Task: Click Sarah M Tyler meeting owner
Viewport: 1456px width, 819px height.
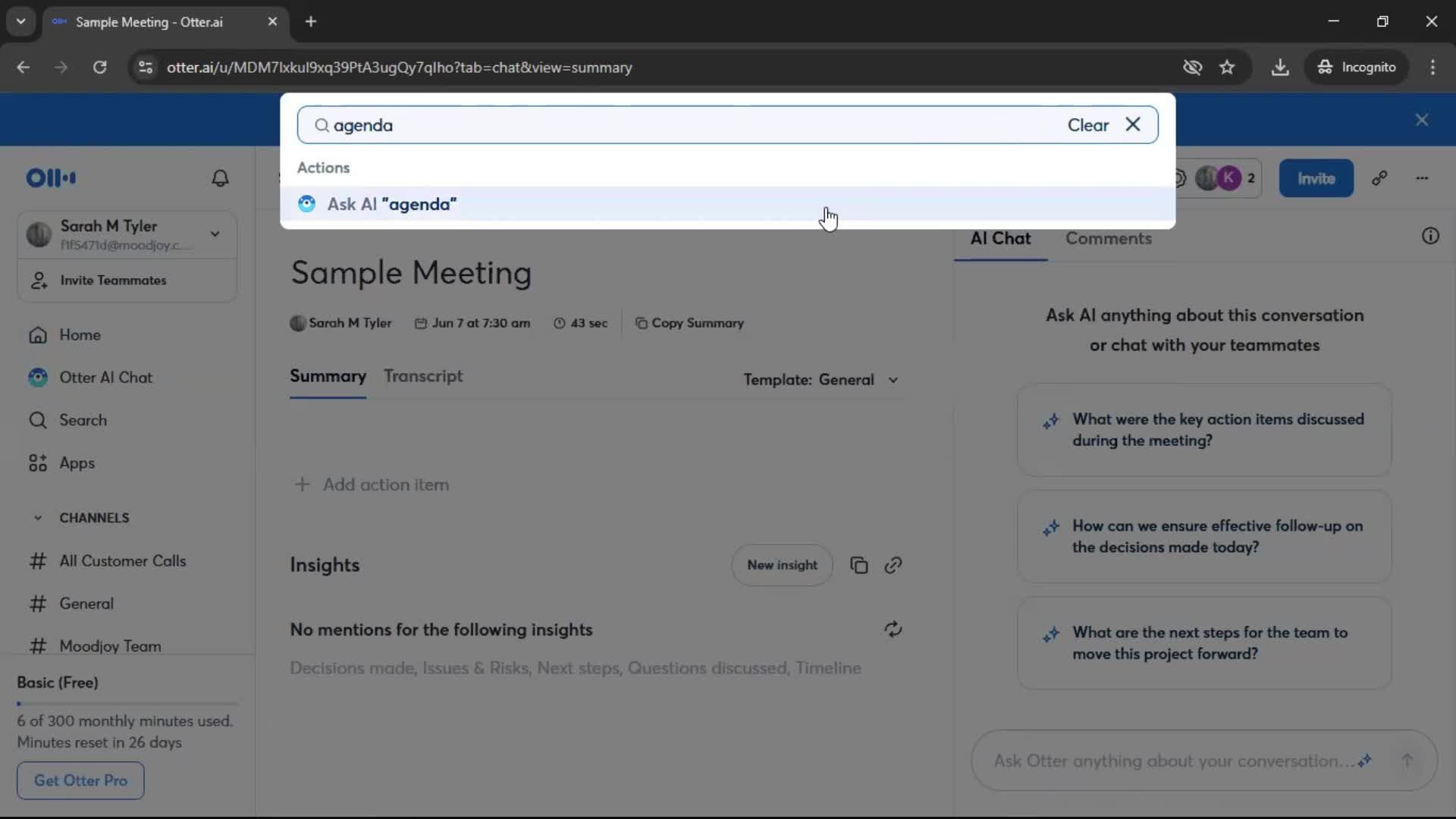Action: 340,323
